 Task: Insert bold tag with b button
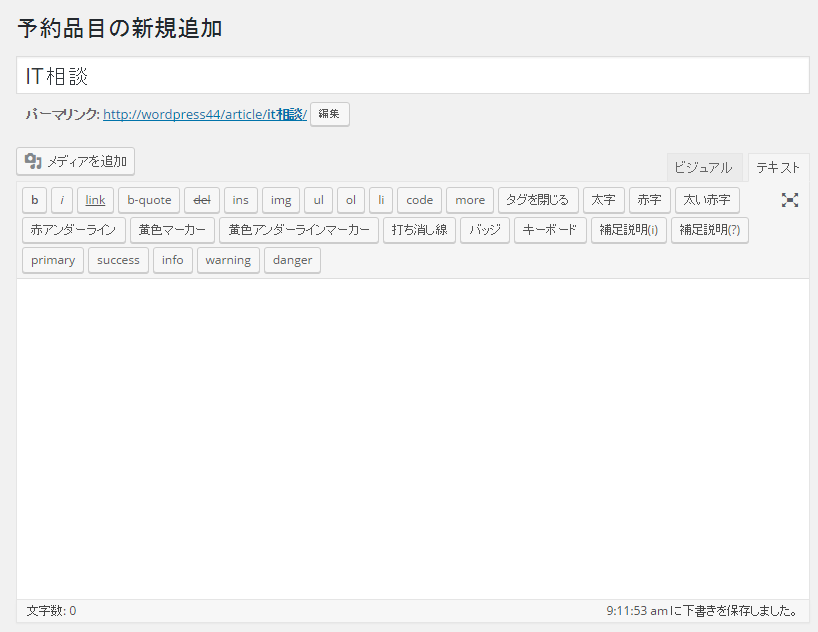[35, 200]
